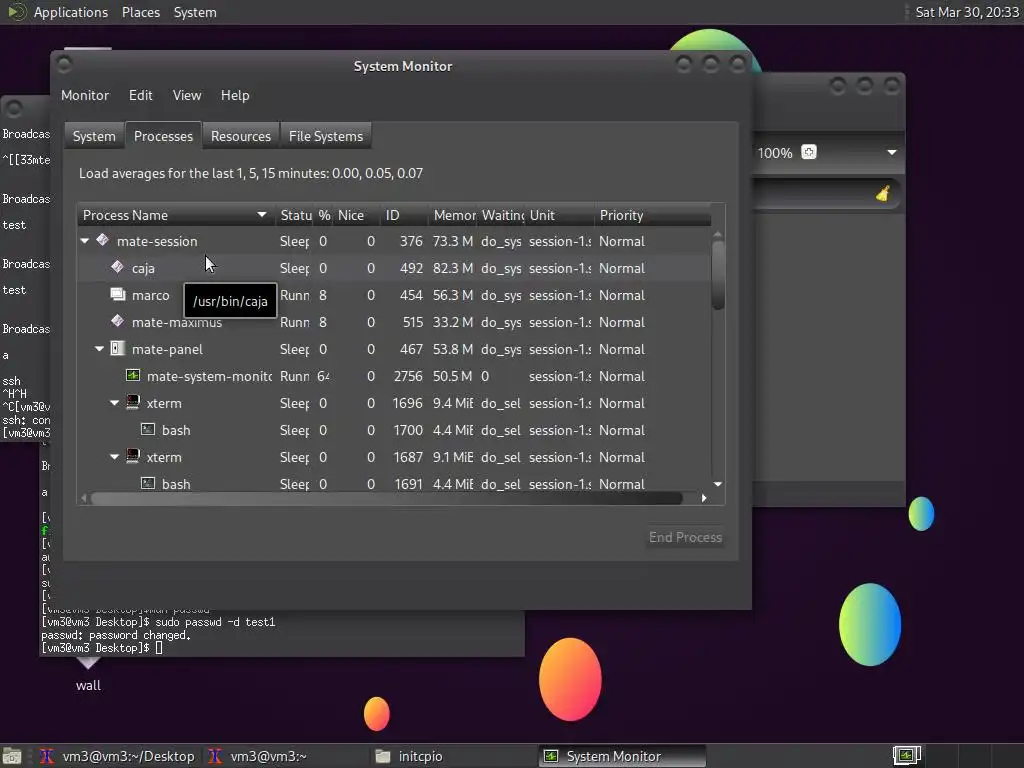Switch to the File Systems tab
Viewport: 1024px width, 768px height.
coord(326,136)
